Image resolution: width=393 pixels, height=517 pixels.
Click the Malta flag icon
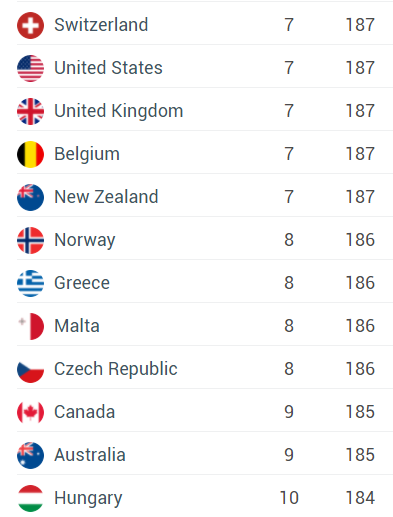30,326
